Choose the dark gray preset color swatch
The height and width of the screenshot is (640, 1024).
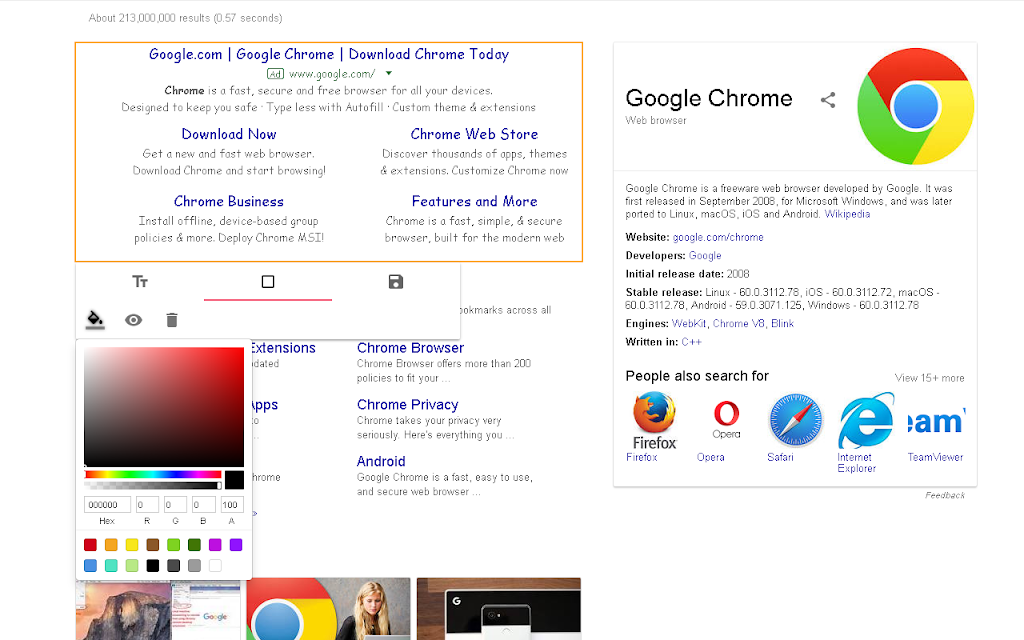(x=173, y=566)
